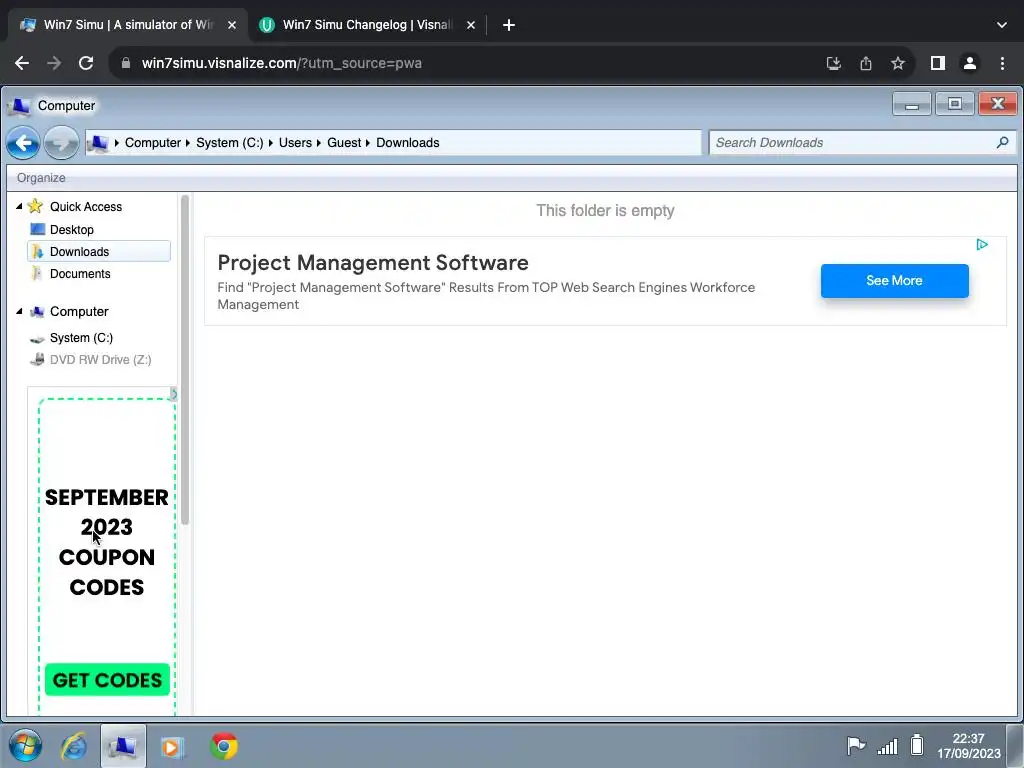This screenshot has width=1024, height=768.
Task: Switch to the Win7 Simu Changelog tab
Action: point(368,25)
